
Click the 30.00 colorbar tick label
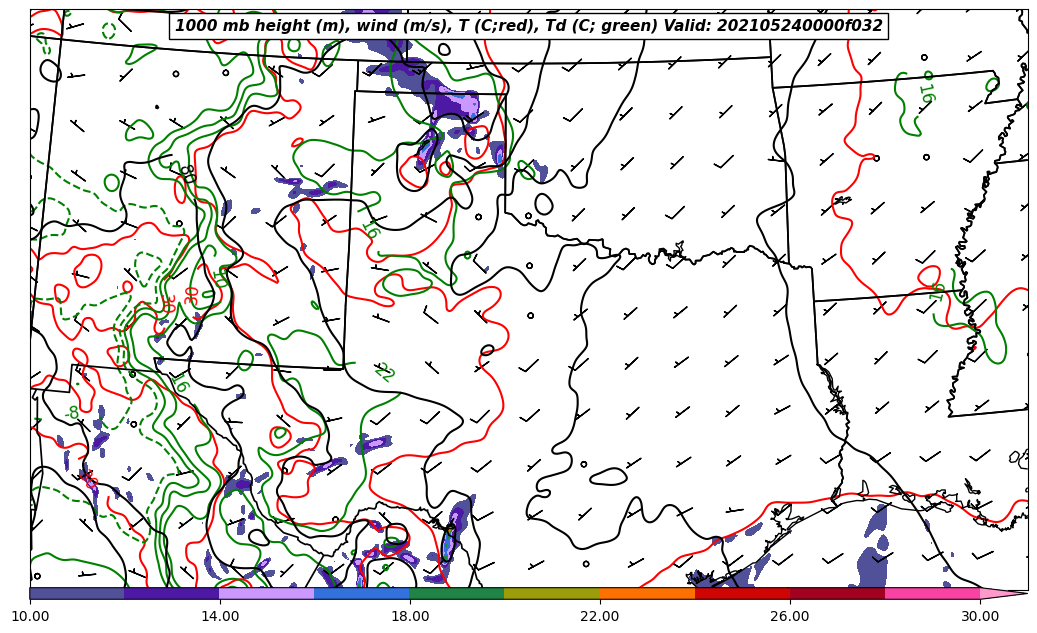tap(980, 616)
